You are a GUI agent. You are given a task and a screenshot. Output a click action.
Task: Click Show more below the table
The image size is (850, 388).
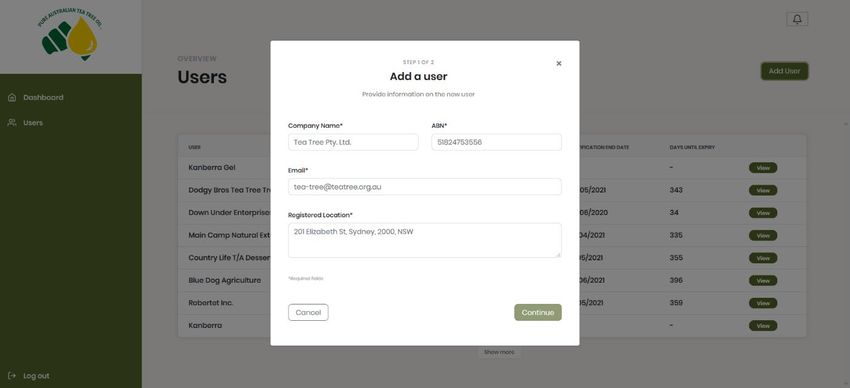click(x=499, y=352)
